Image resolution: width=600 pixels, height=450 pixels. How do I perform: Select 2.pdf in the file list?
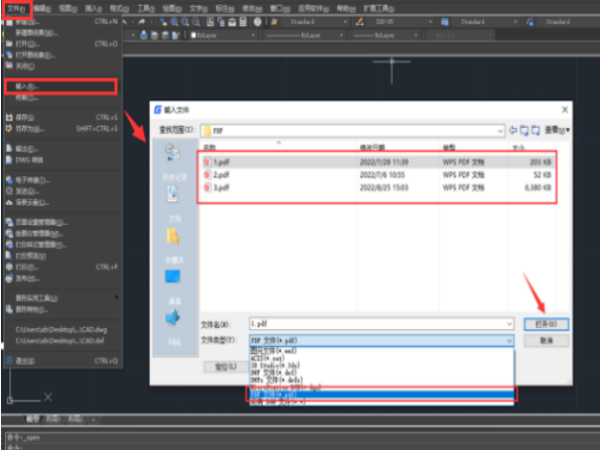point(223,173)
